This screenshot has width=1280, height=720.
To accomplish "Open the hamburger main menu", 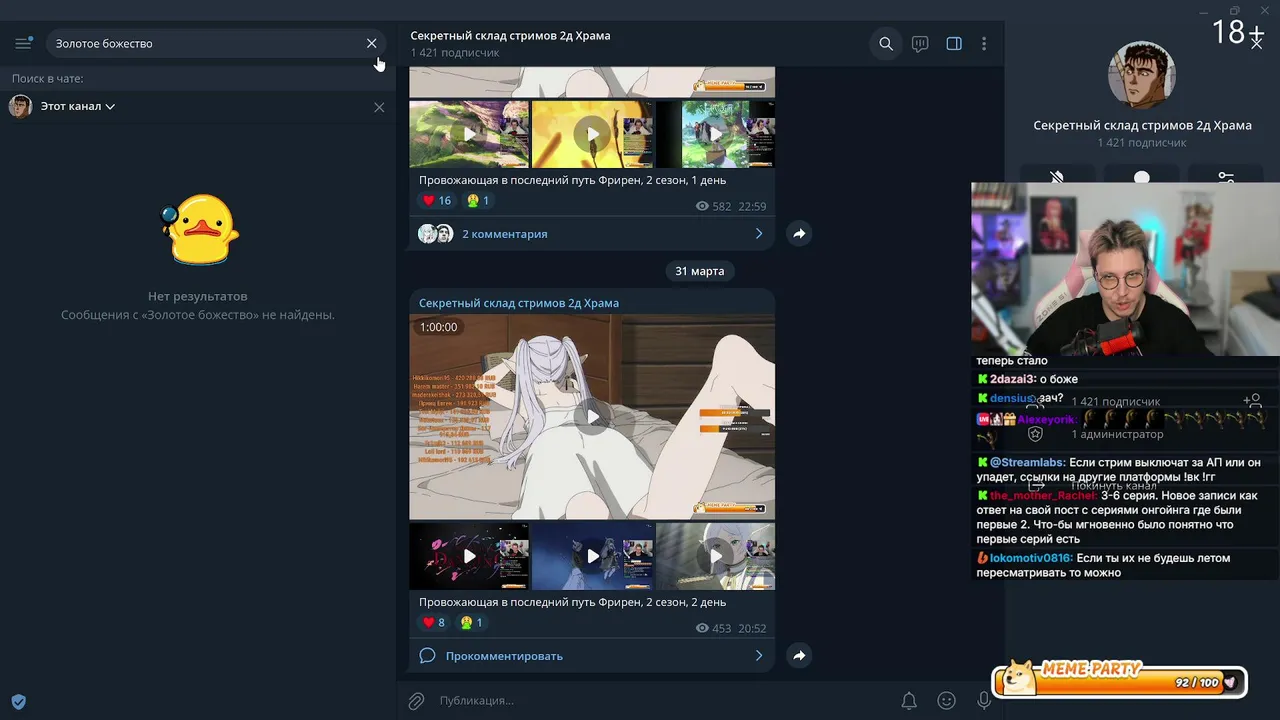I will [23, 43].
